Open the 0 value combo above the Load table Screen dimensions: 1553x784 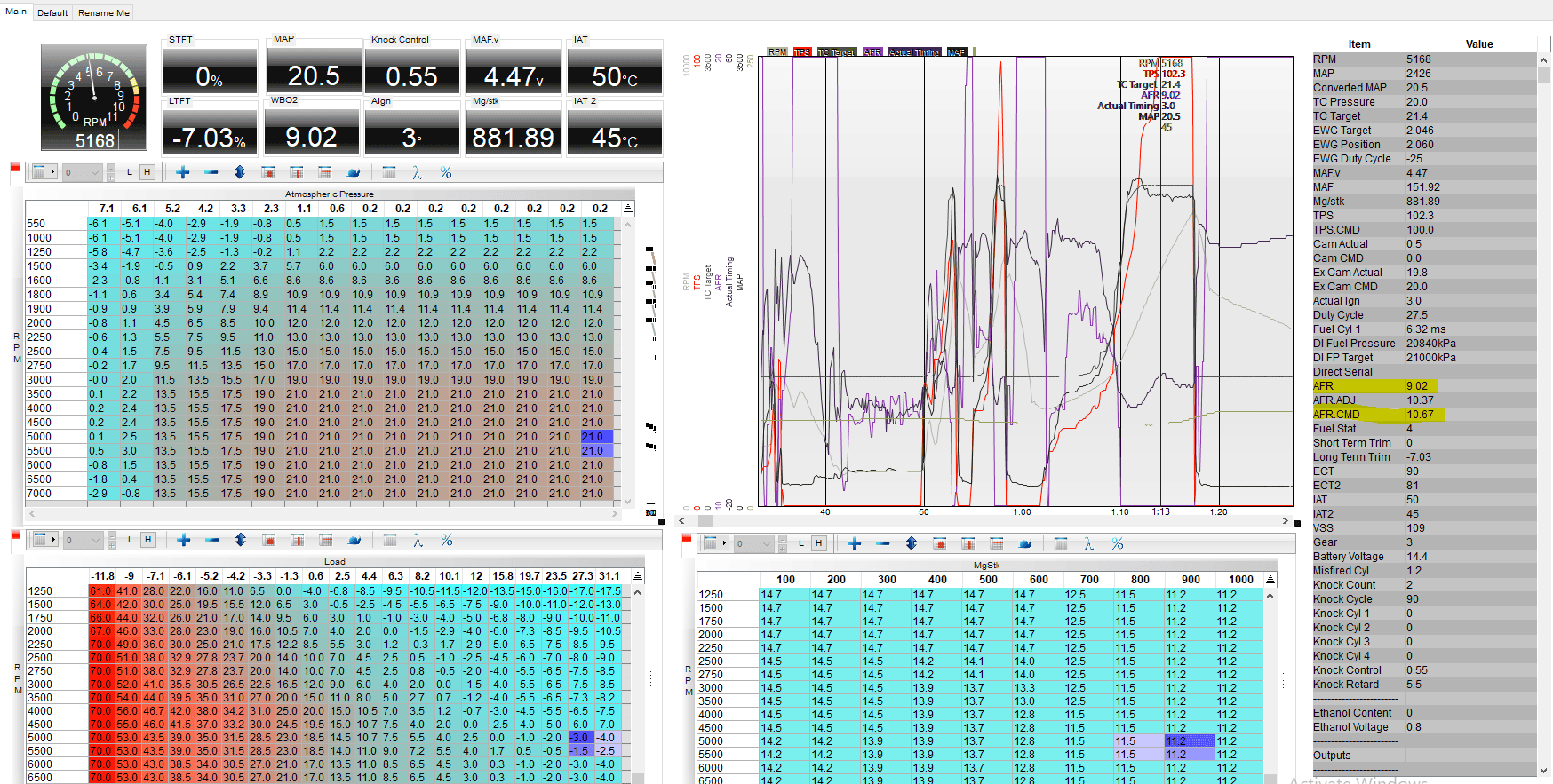84,540
